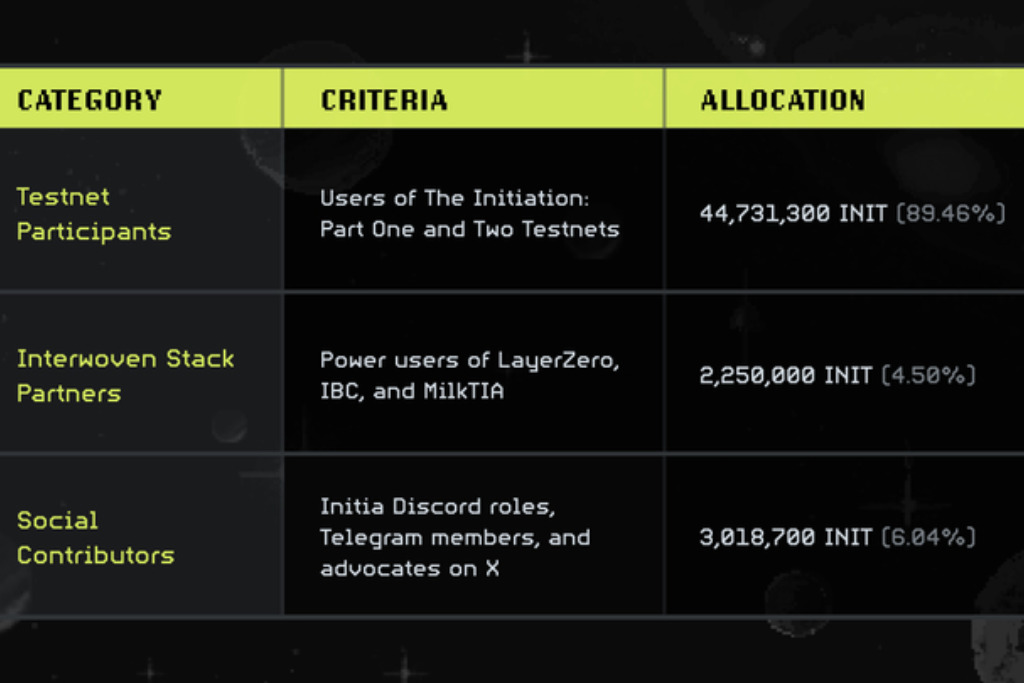Click the LayerZero power users criteria text
The image size is (1024, 683).
click(470, 375)
